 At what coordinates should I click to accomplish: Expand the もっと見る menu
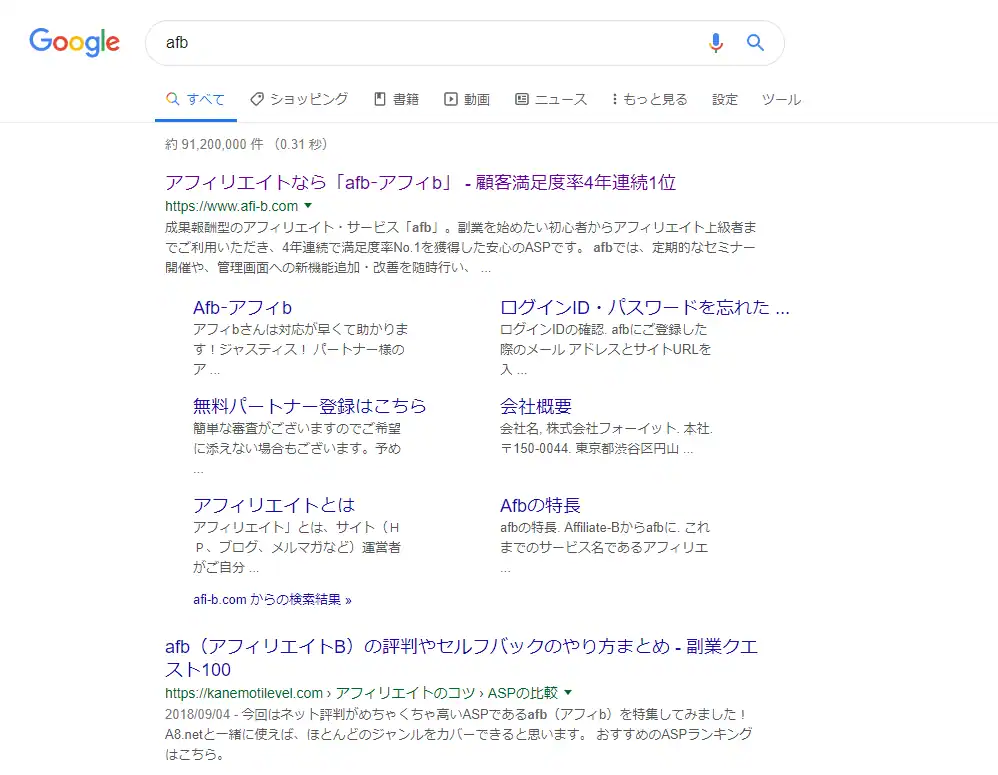point(650,99)
